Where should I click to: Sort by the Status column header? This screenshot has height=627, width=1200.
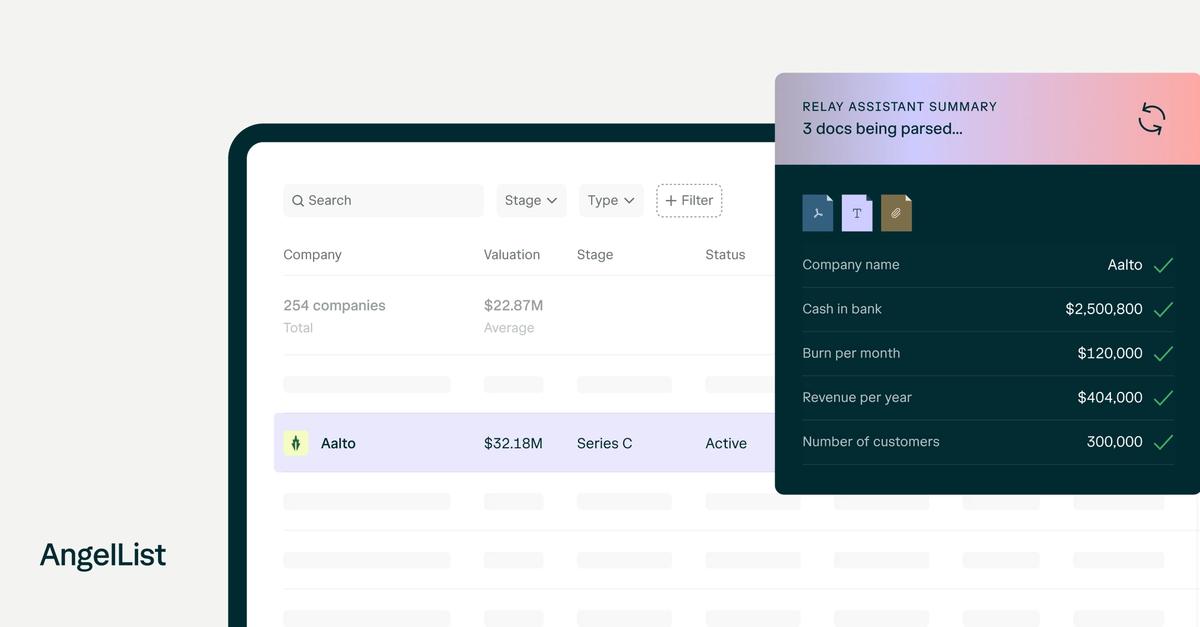(725, 255)
